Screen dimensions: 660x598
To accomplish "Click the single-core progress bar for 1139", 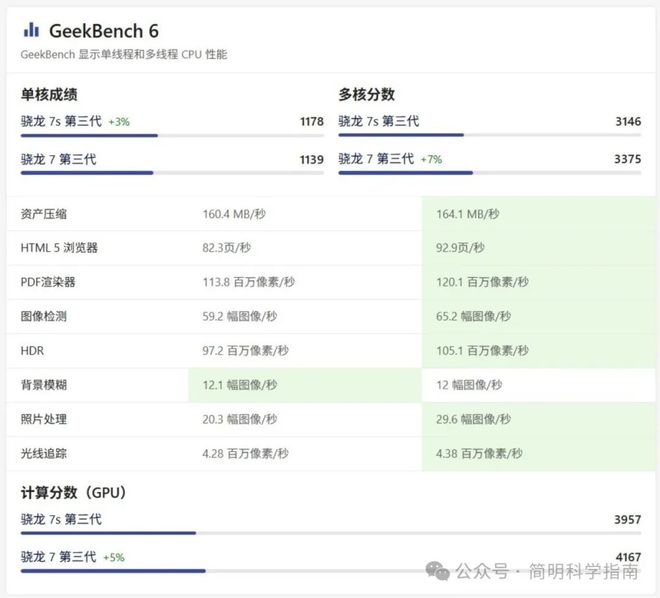I will [x=173, y=173].
